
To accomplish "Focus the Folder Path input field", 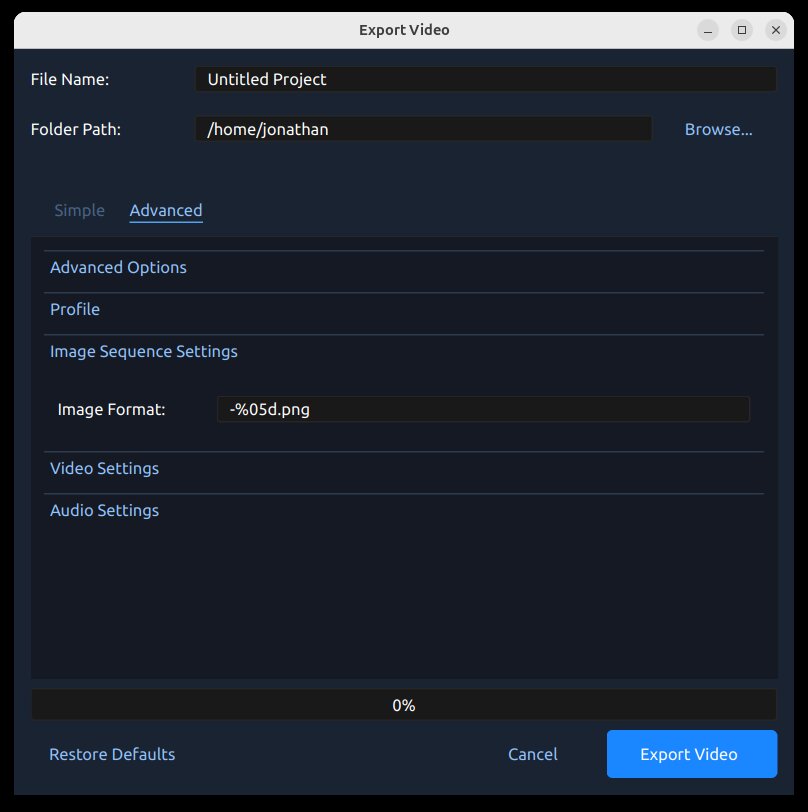I will click(423, 129).
